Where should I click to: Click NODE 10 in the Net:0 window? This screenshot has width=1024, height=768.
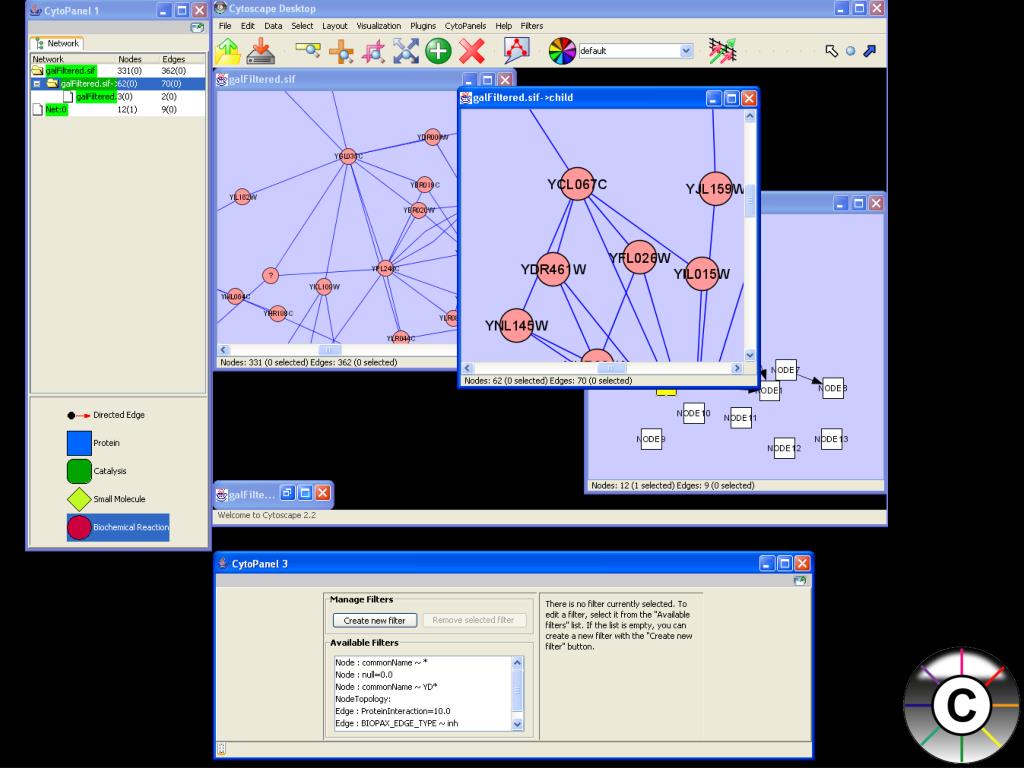(694, 413)
